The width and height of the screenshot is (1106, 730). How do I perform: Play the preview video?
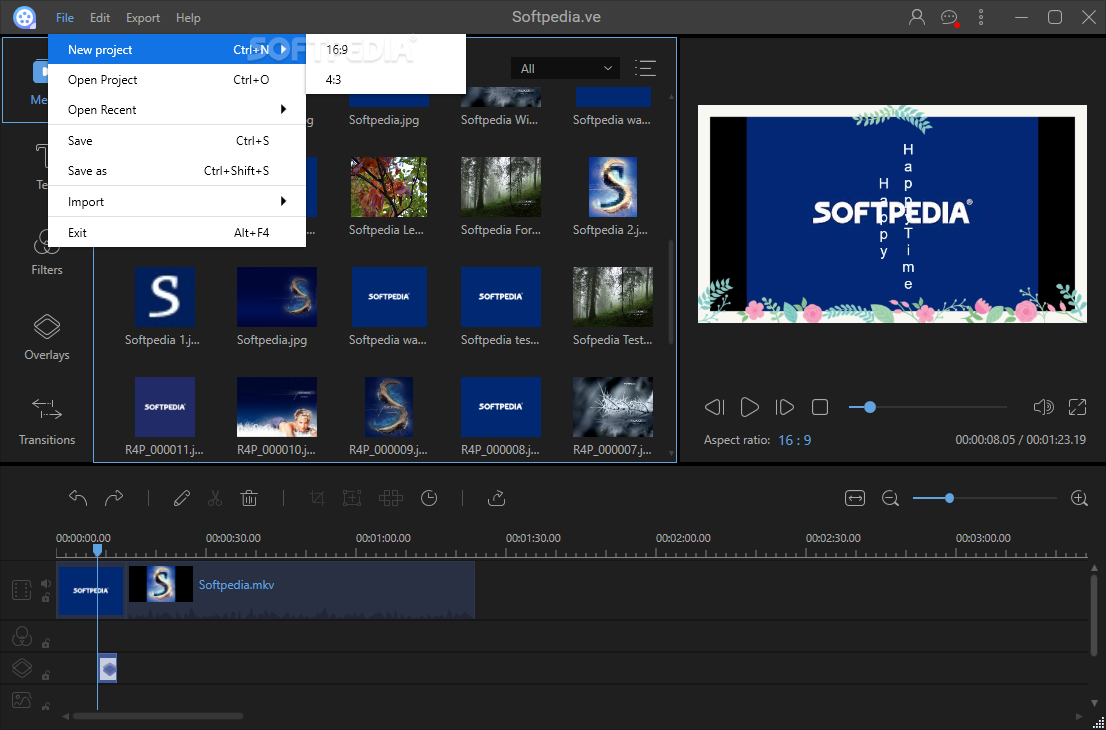[x=749, y=407]
